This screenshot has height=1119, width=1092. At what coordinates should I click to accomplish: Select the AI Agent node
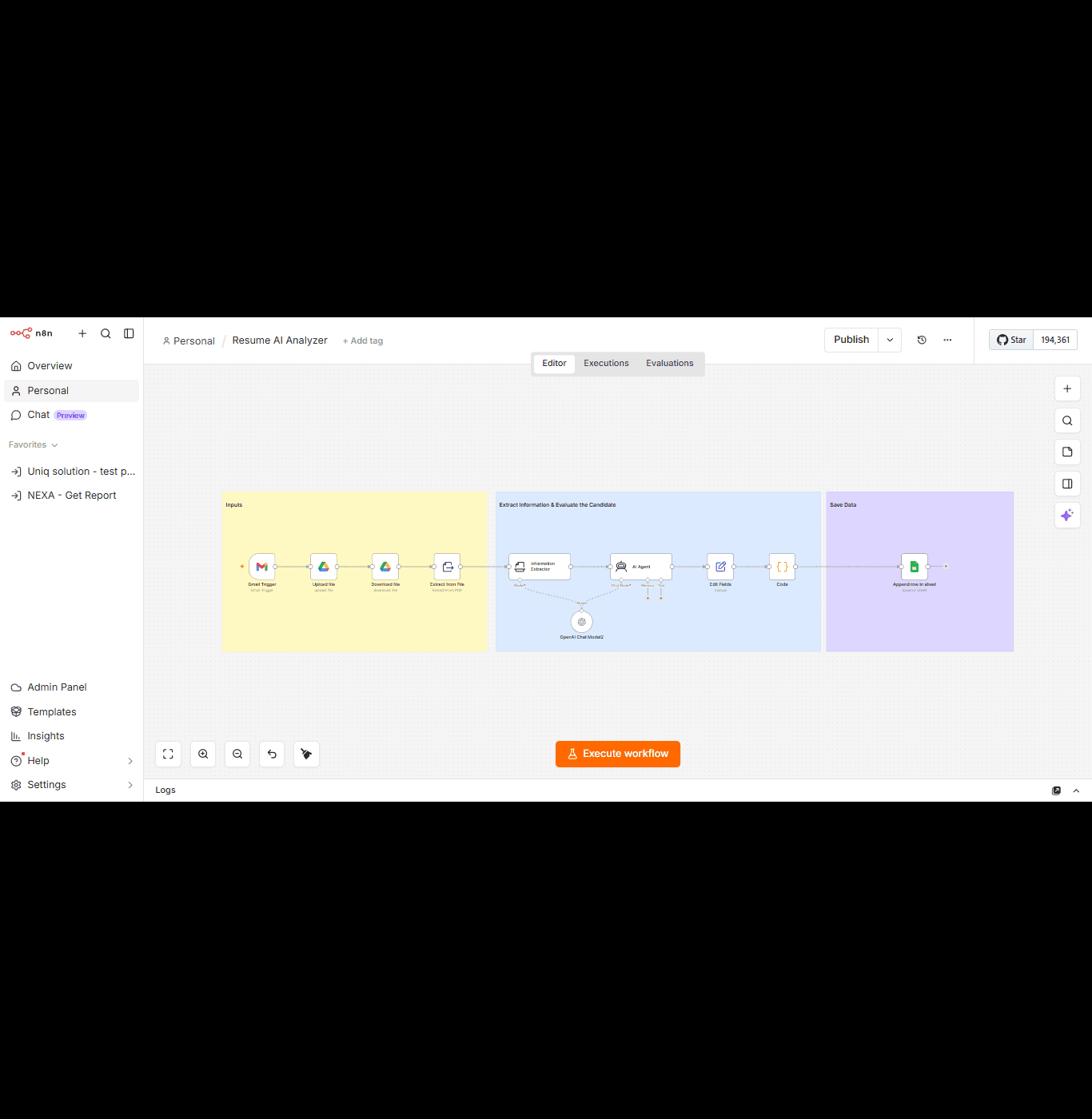(641, 567)
